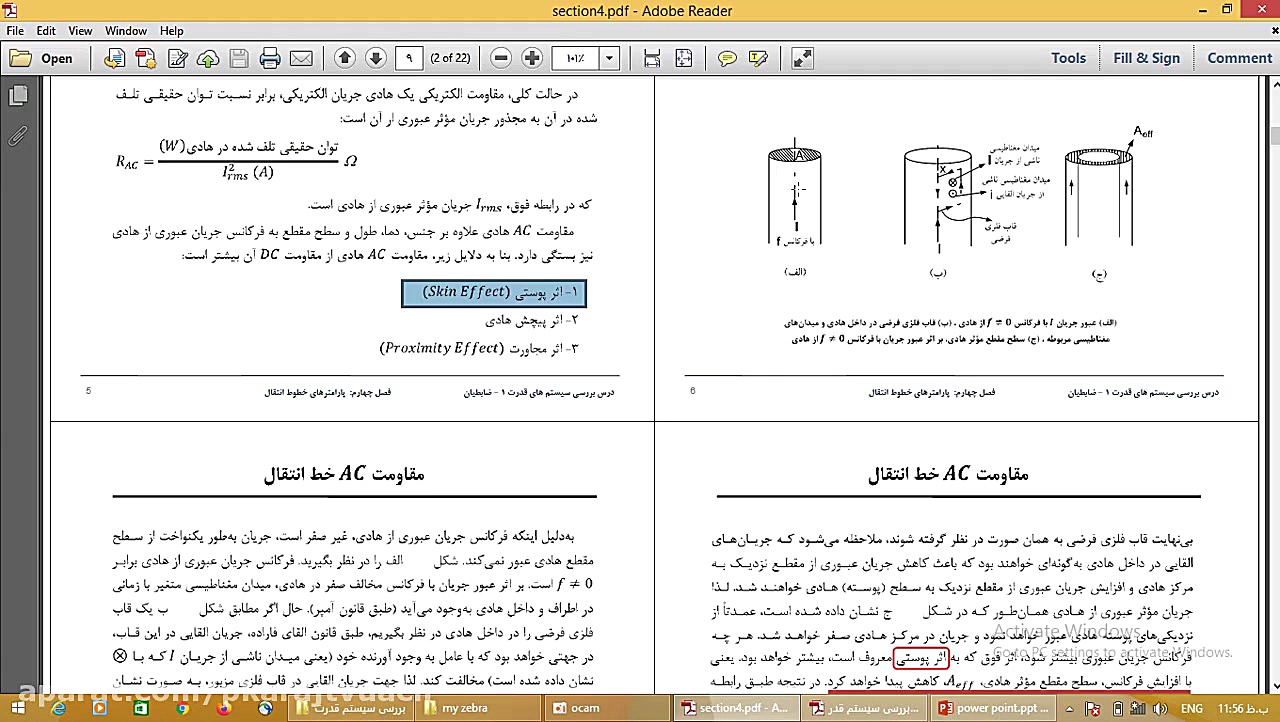This screenshot has height=722, width=1280.
Task: Click the print file icon
Action: 270,58
